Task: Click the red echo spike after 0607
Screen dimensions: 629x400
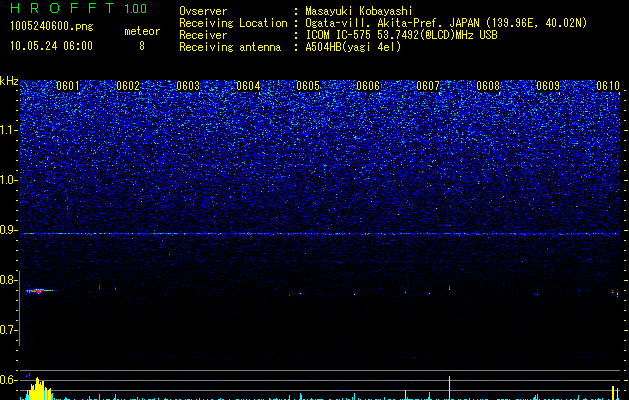Action: click(x=449, y=287)
